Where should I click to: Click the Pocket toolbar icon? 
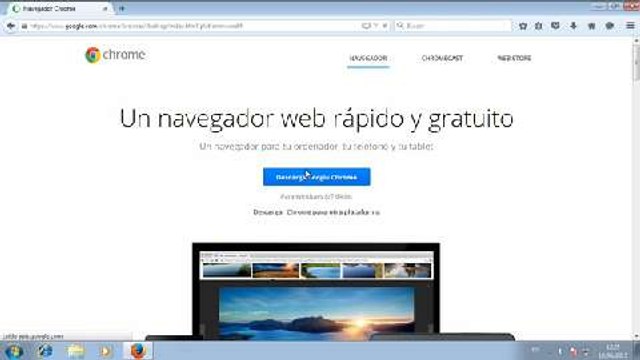tap(555, 26)
